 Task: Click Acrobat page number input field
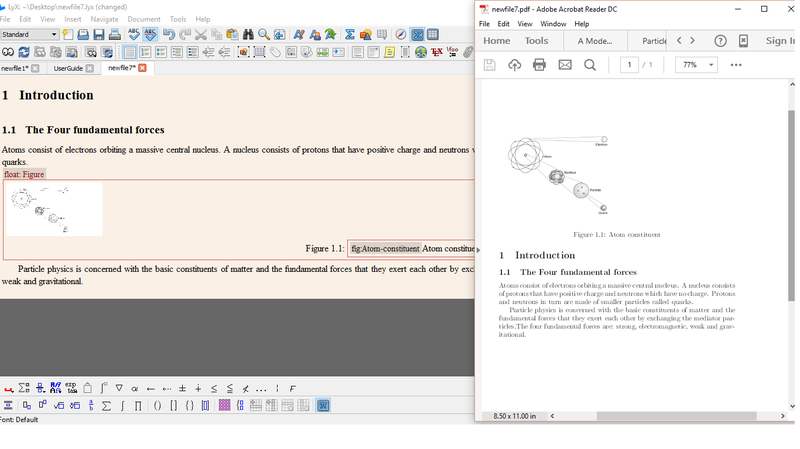coord(629,65)
